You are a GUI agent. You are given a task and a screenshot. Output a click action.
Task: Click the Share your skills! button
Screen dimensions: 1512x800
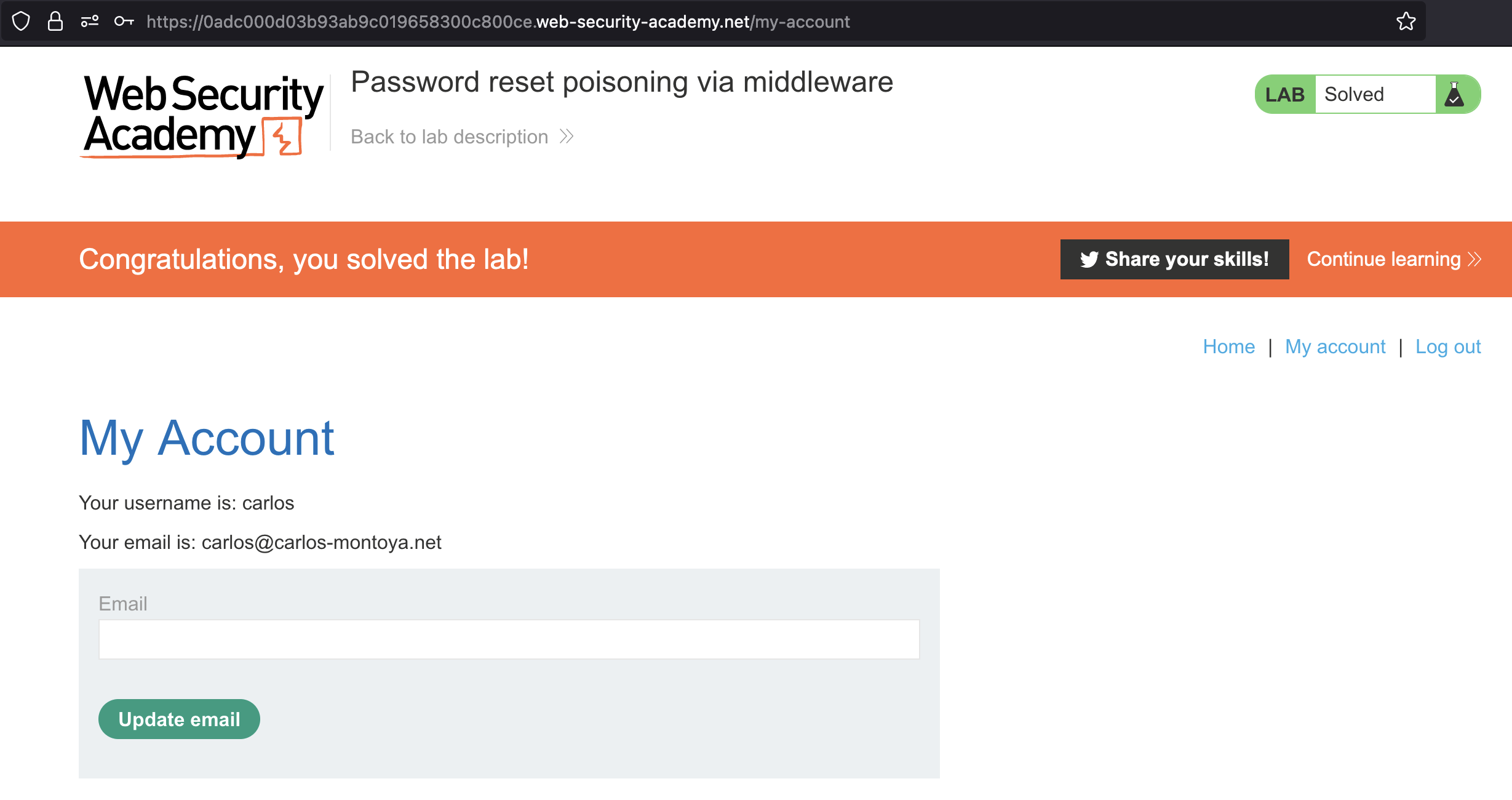[x=1174, y=259]
